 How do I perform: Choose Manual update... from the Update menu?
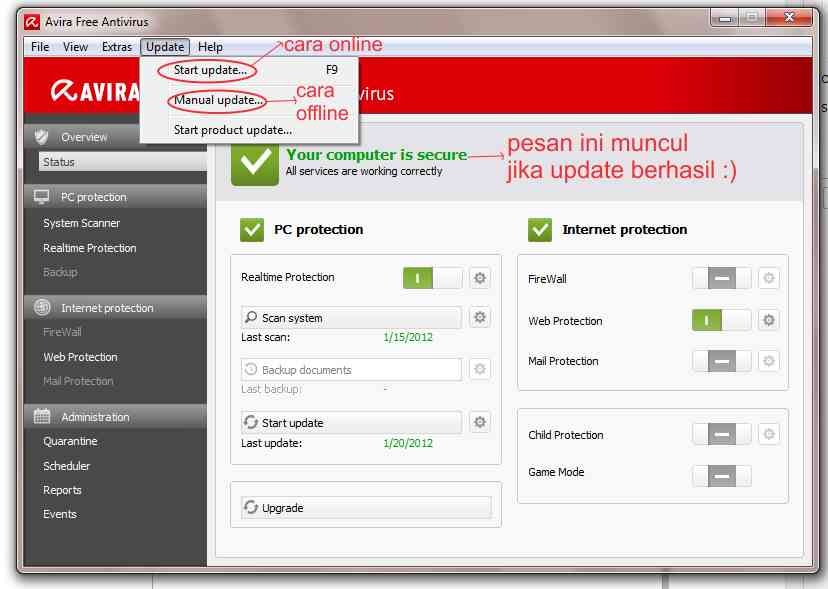249,100
